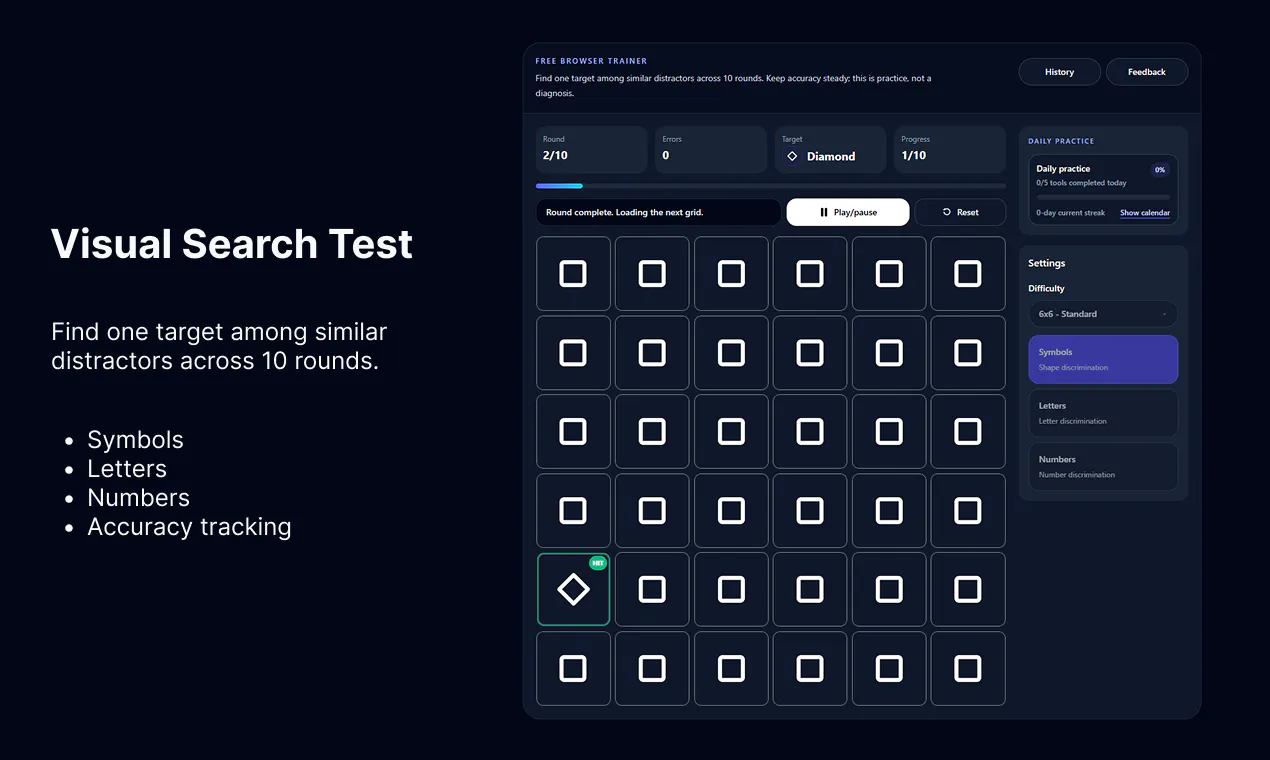Click the FREE BROWSER TRAINER heading
The width and height of the screenshot is (1270, 760).
click(x=591, y=61)
